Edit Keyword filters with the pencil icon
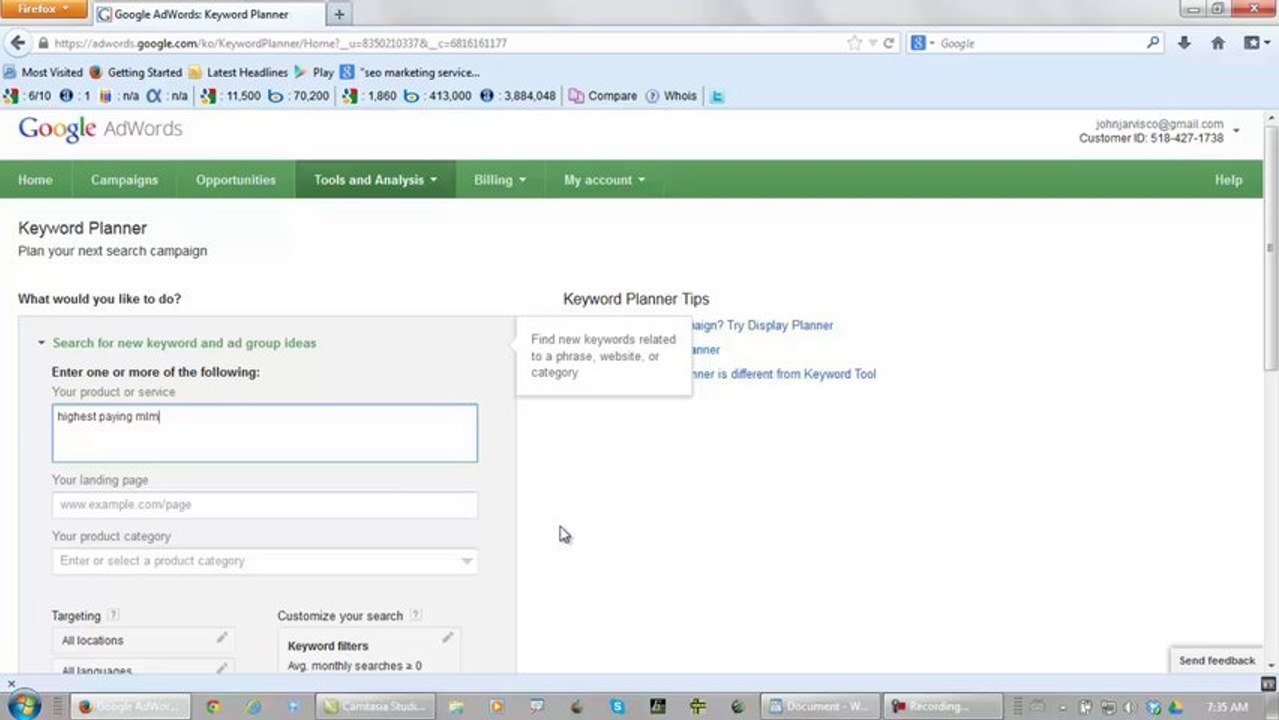1279x720 pixels. point(448,638)
